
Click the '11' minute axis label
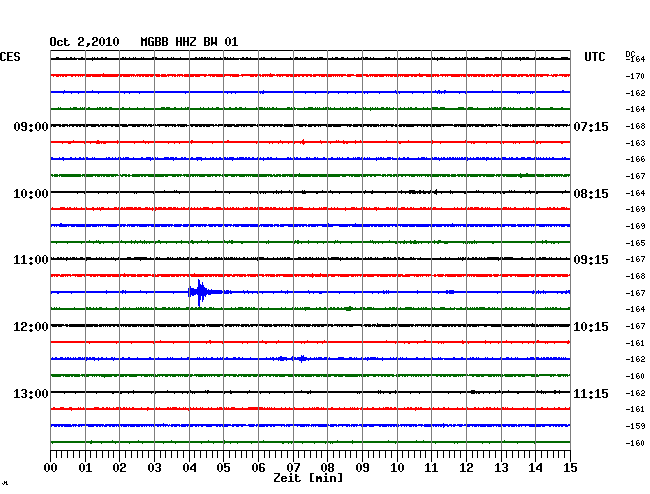pyautogui.click(x=431, y=467)
